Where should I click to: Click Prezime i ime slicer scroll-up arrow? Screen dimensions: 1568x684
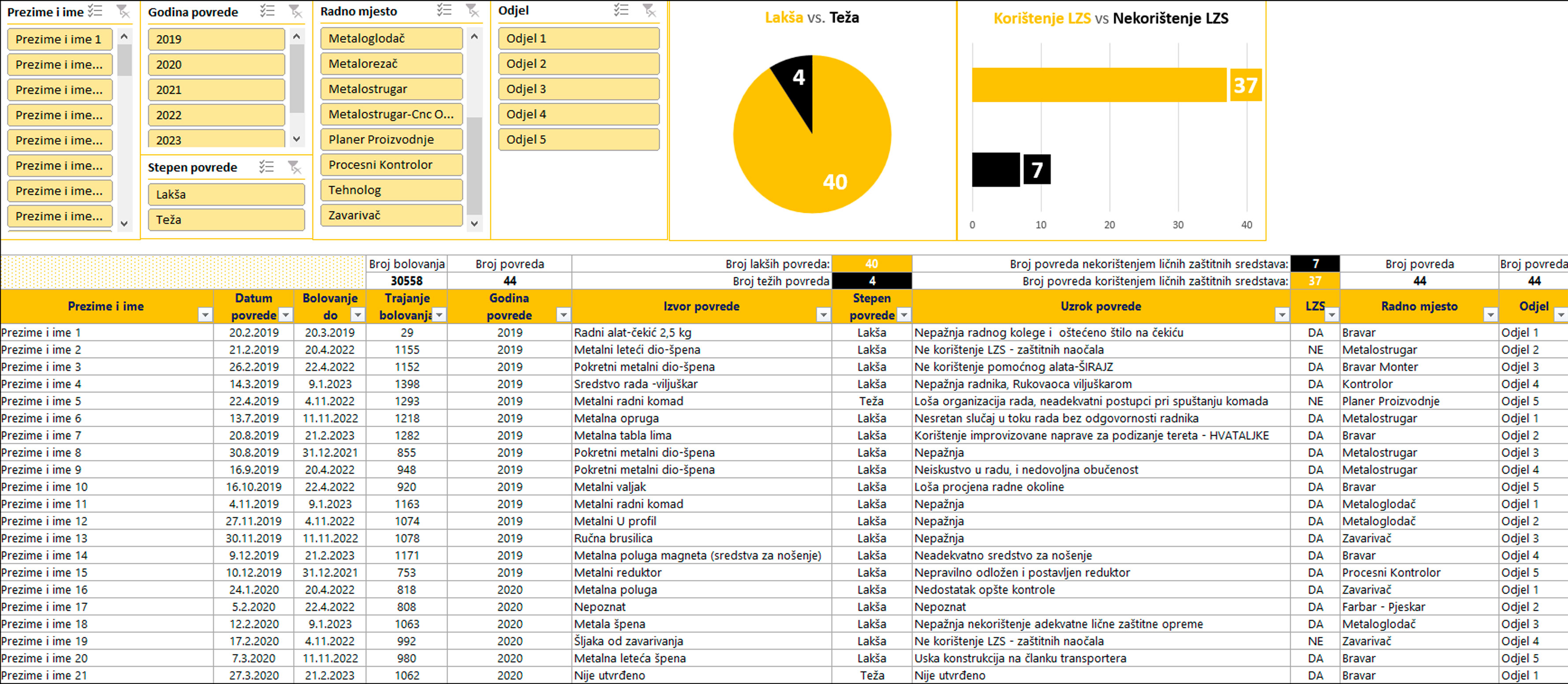(x=124, y=37)
